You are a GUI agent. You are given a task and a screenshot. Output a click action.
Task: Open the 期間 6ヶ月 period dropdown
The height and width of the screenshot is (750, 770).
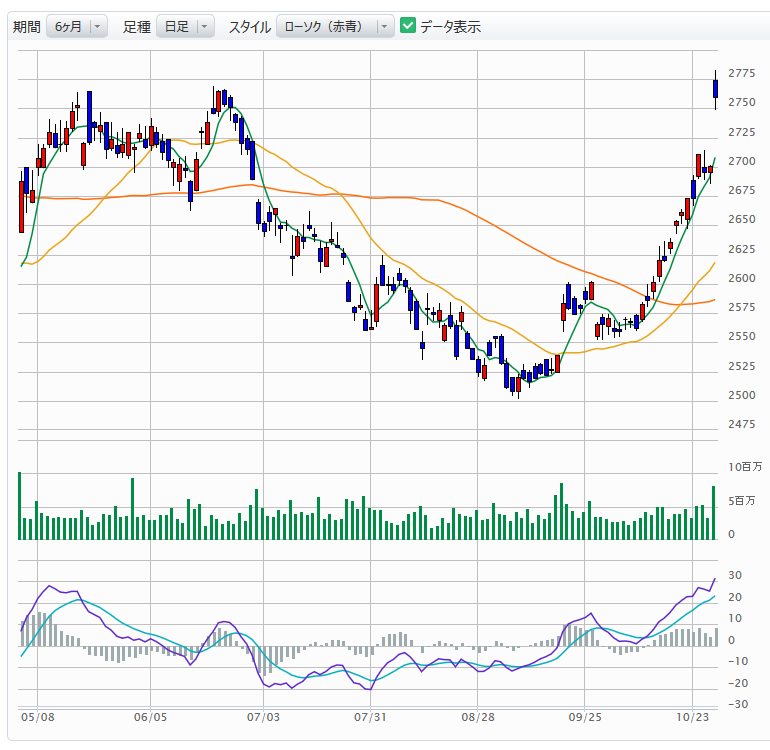76,27
